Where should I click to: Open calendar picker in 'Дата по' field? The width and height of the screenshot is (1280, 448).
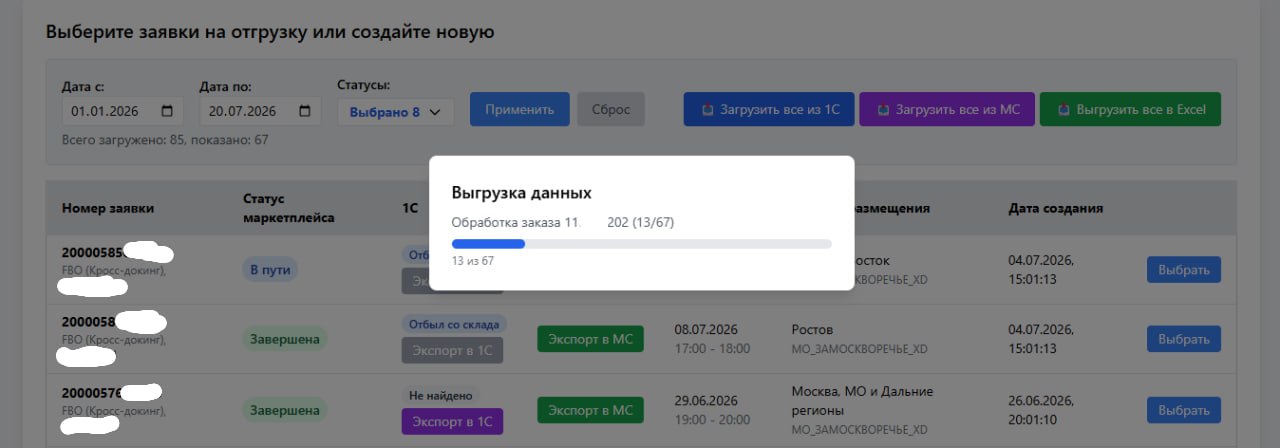click(x=305, y=111)
